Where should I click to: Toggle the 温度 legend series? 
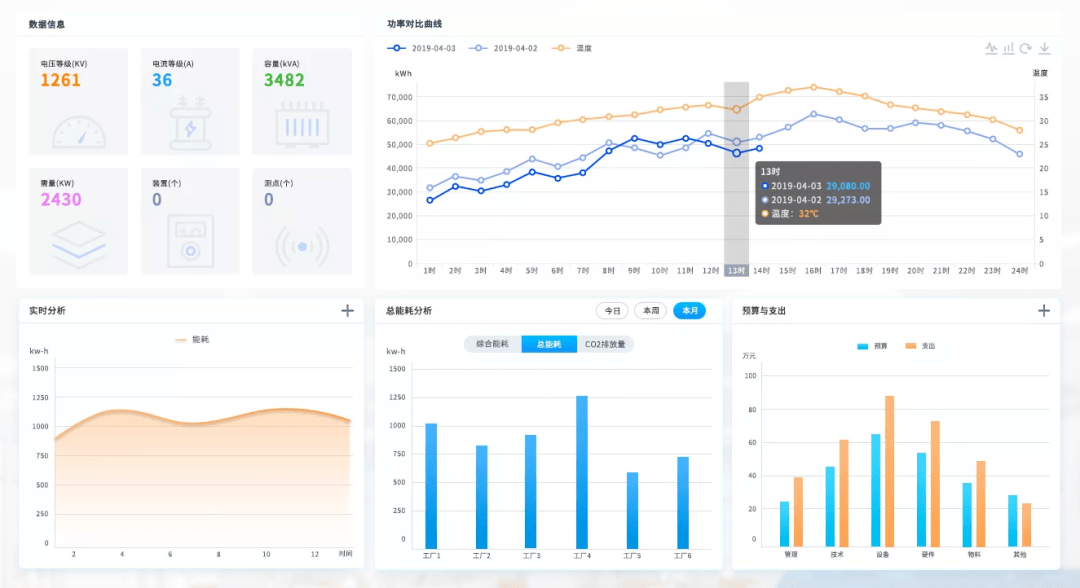[x=571, y=48]
